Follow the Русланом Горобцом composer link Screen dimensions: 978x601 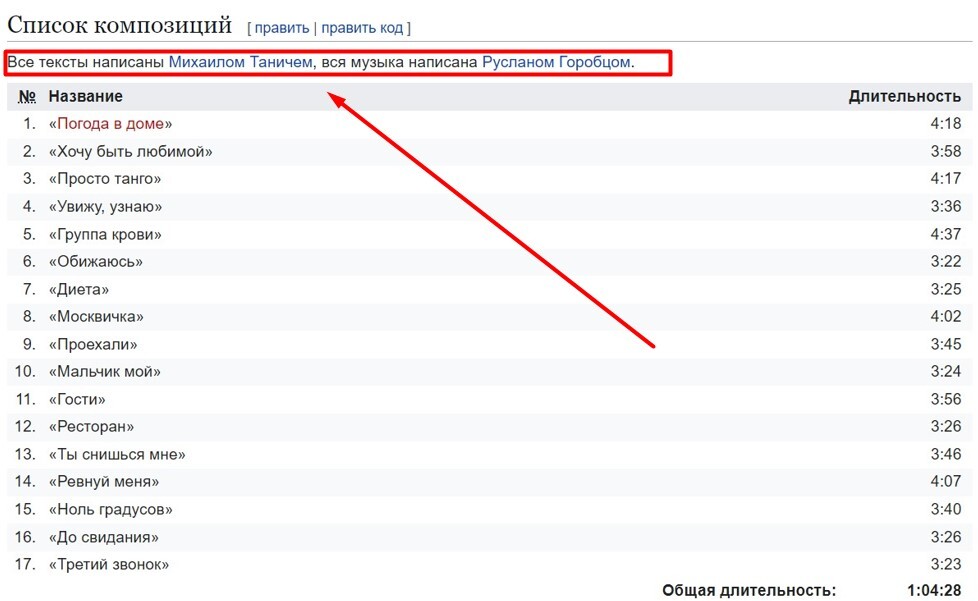tap(556, 62)
